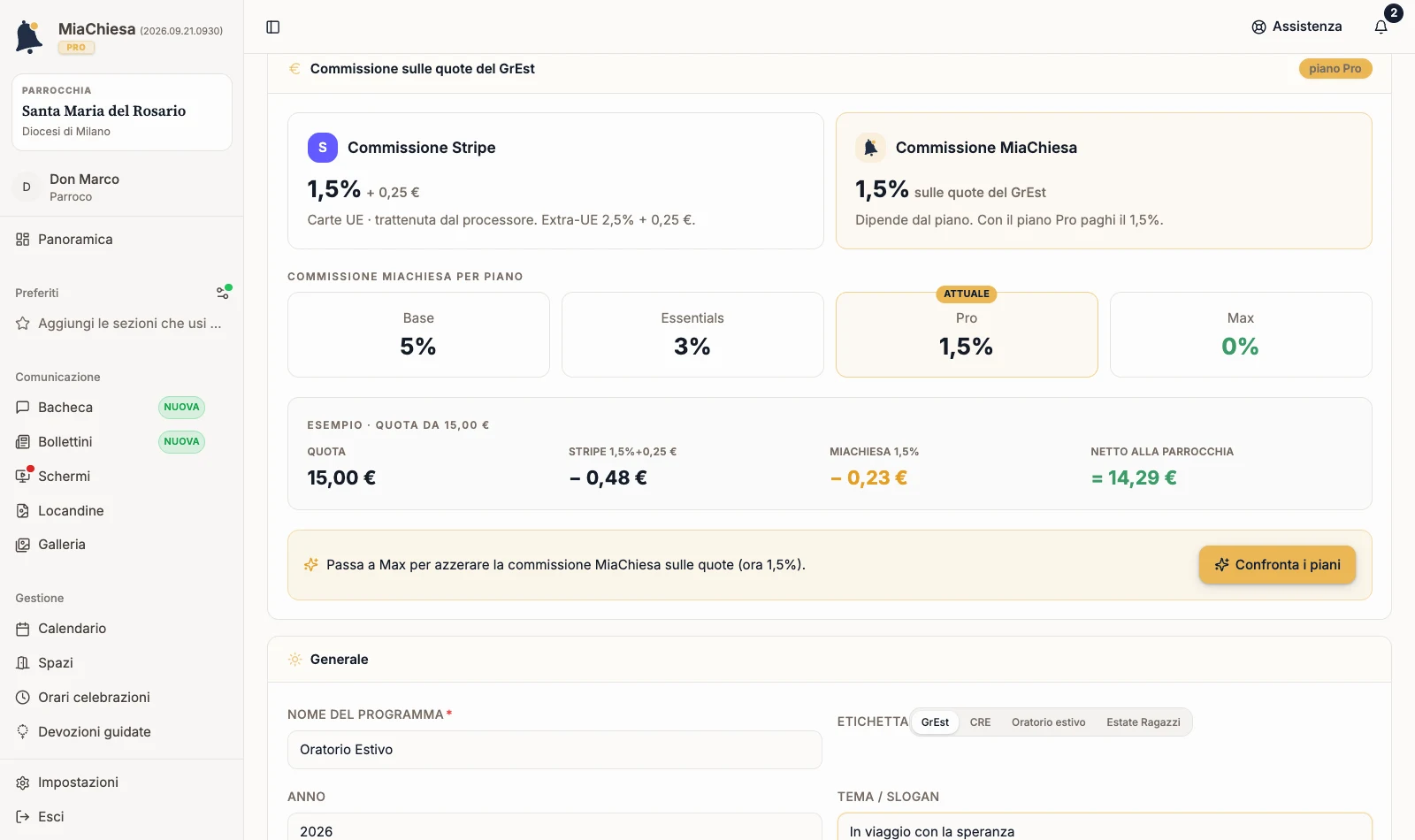This screenshot has height=840, width=1415.
Task: Click the Bacheca message icon
Action: (x=23, y=408)
